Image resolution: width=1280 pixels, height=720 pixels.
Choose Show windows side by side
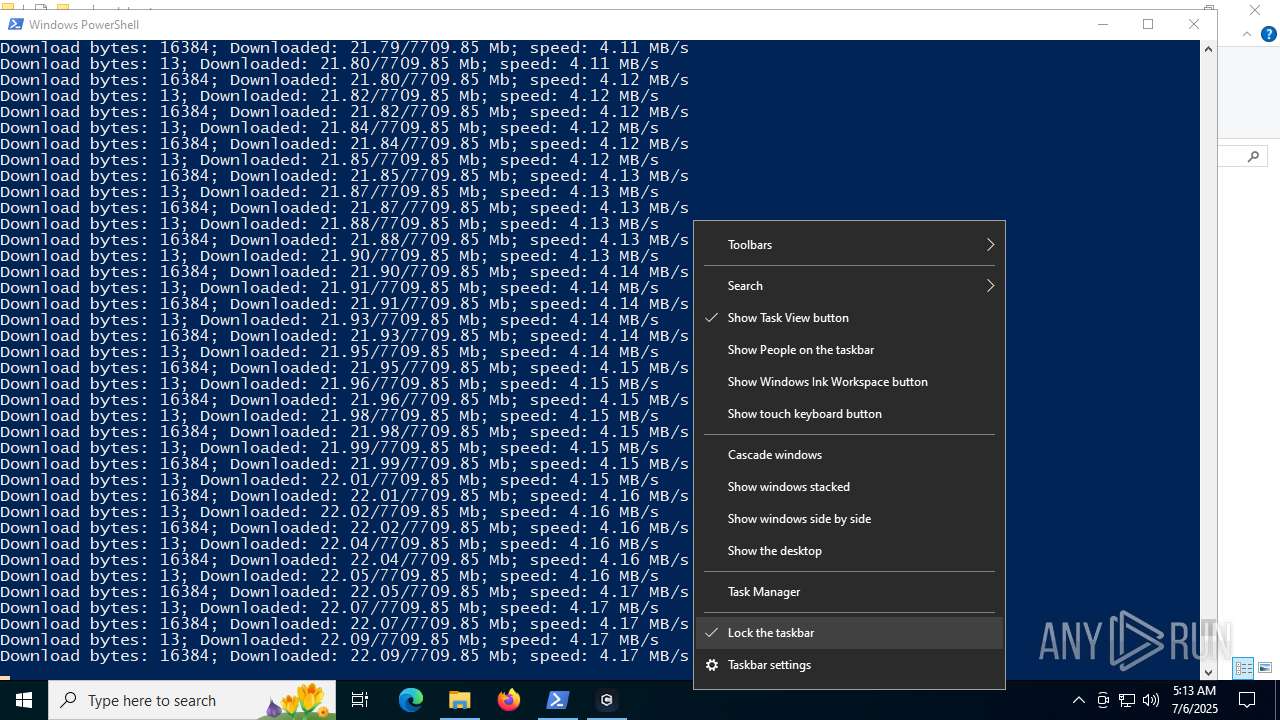point(849,519)
